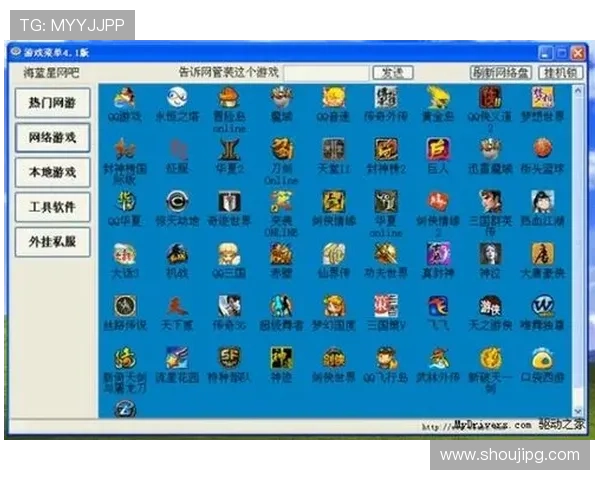Screen dimensions: 600x480
Task: Open 惊天动地 game icon
Action: [x=177, y=201]
